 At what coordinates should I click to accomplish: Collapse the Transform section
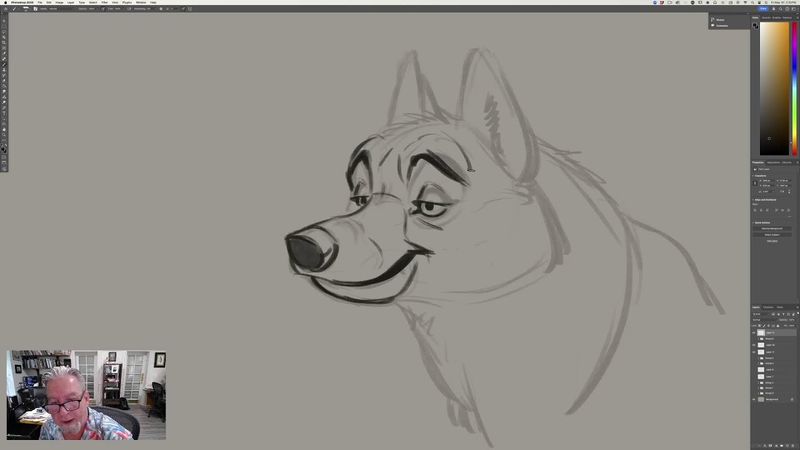[x=753, y=176]
